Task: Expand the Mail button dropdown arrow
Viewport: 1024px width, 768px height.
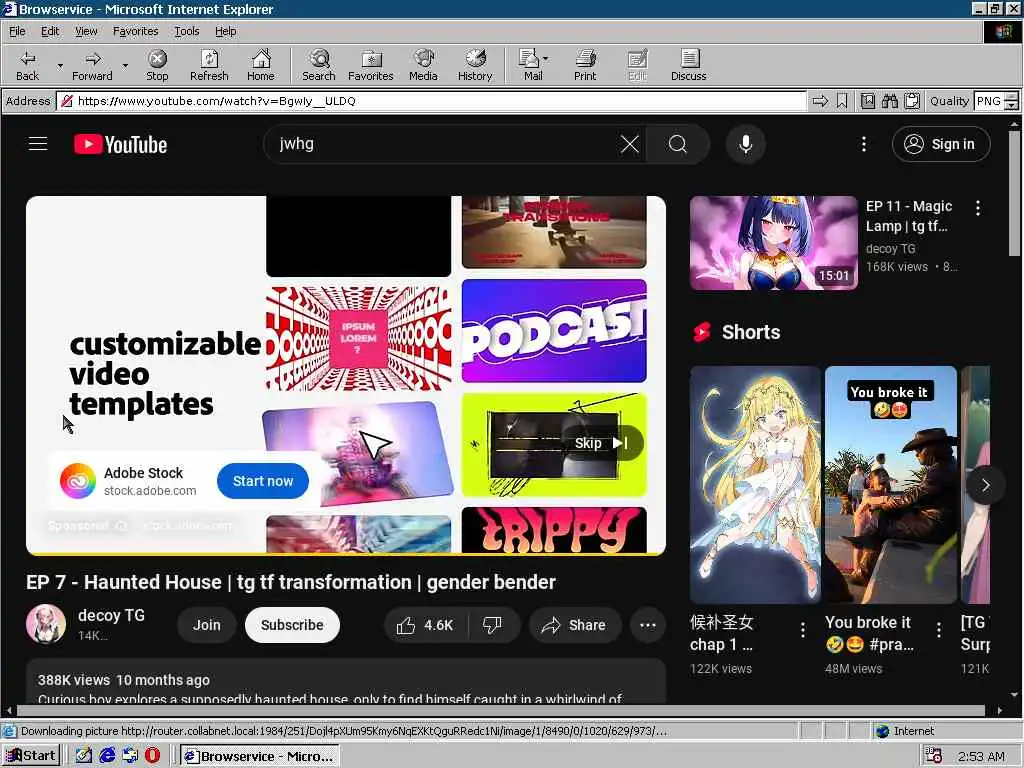Action: click(x=546, y=59)
